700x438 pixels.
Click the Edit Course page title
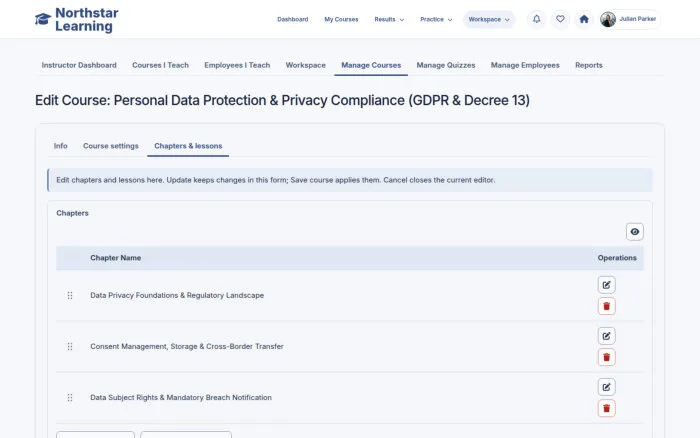click(x=282, y=100)
